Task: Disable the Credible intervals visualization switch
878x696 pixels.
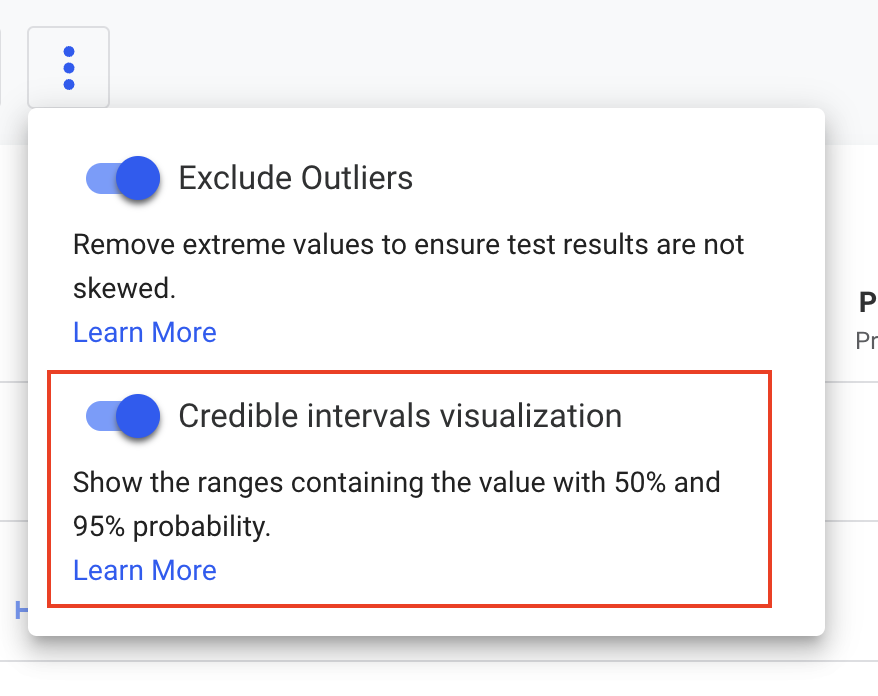Action: 123,416
